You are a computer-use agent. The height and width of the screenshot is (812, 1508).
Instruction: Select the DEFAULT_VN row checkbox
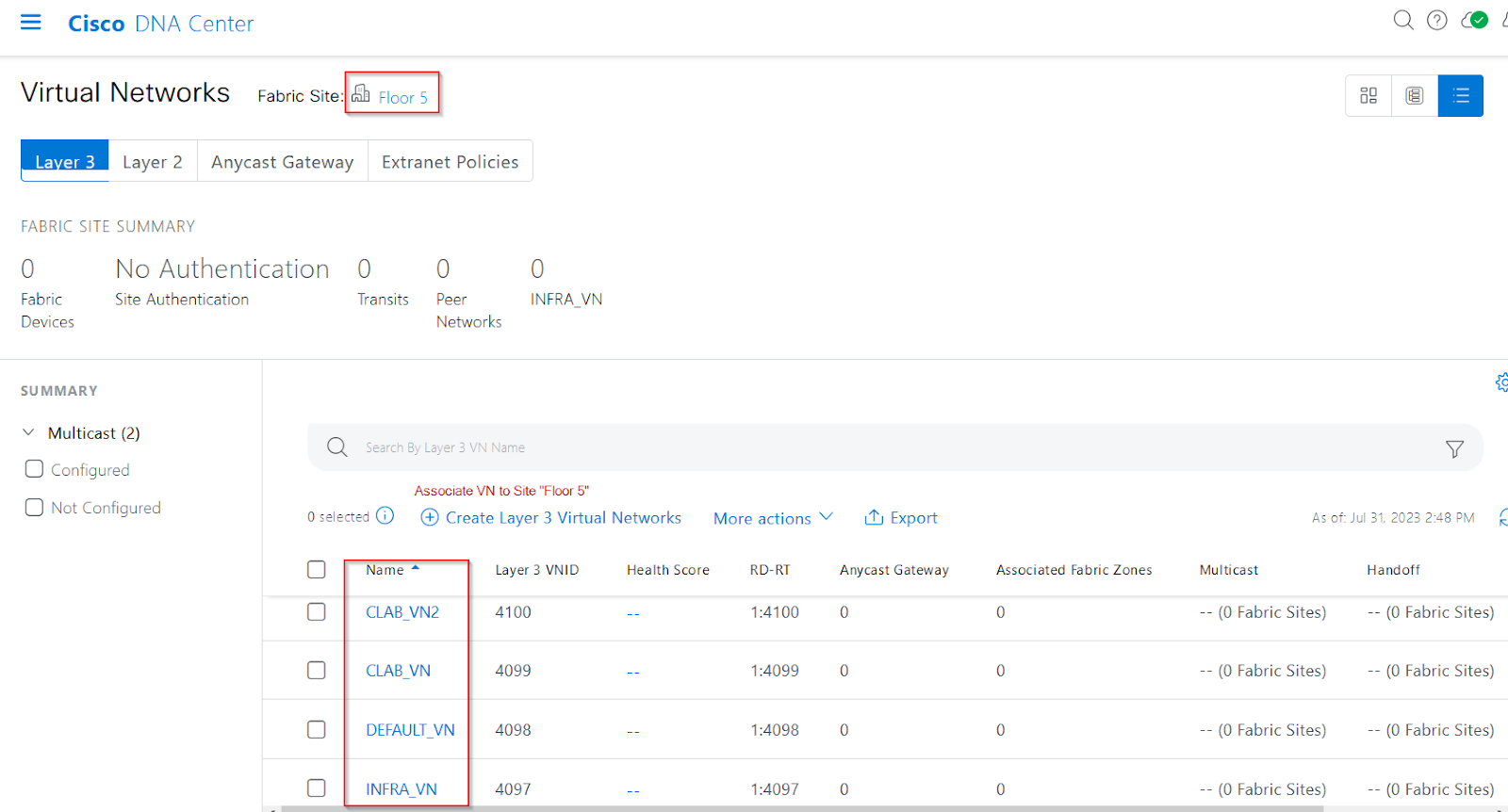(x=317, y=729)
